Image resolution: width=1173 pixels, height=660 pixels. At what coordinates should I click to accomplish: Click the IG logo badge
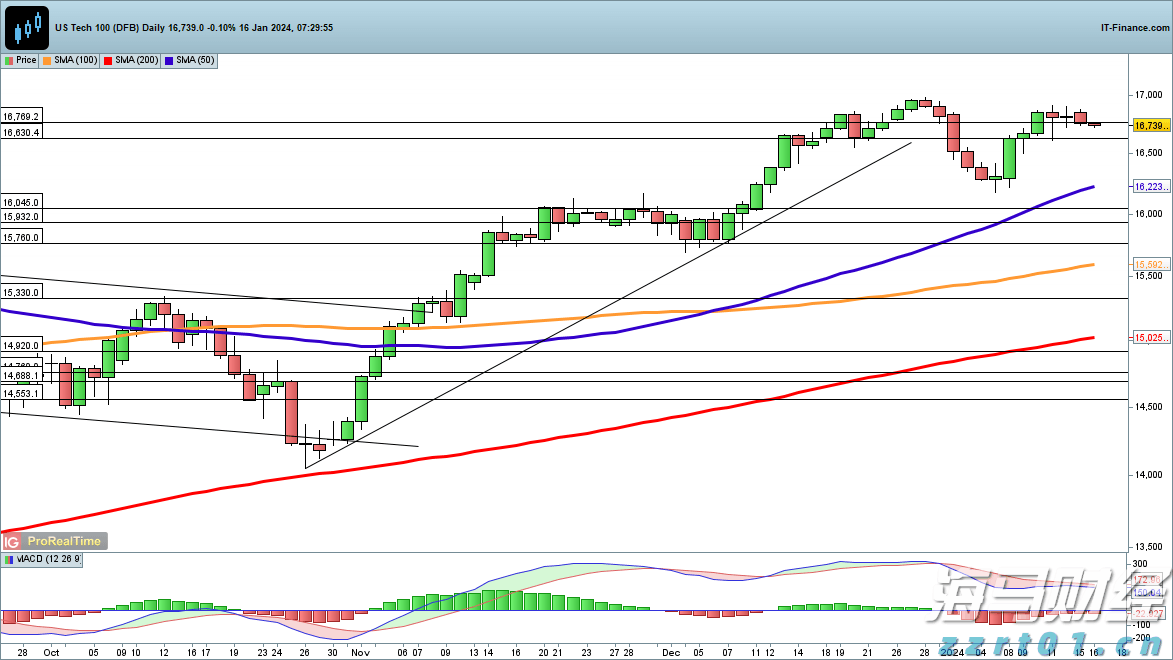coord(13,541)
